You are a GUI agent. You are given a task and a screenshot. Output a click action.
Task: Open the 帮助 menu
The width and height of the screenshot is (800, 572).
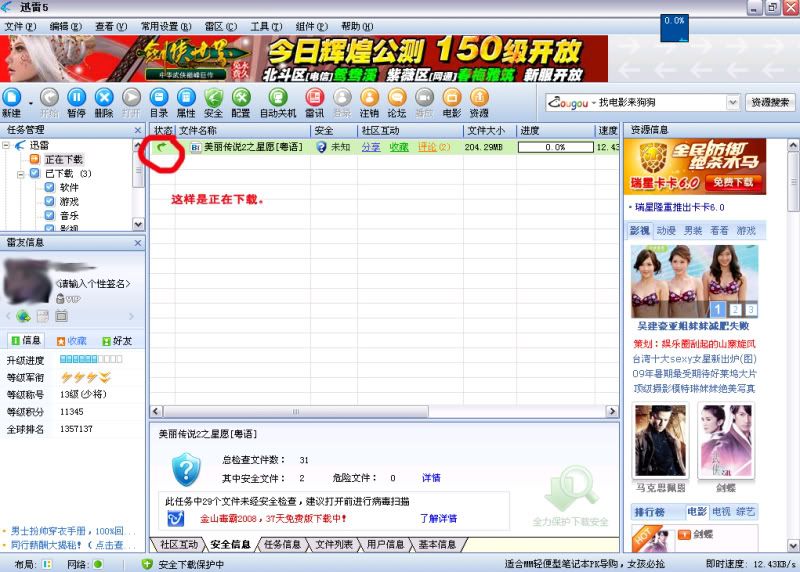(x=357, y=27)
